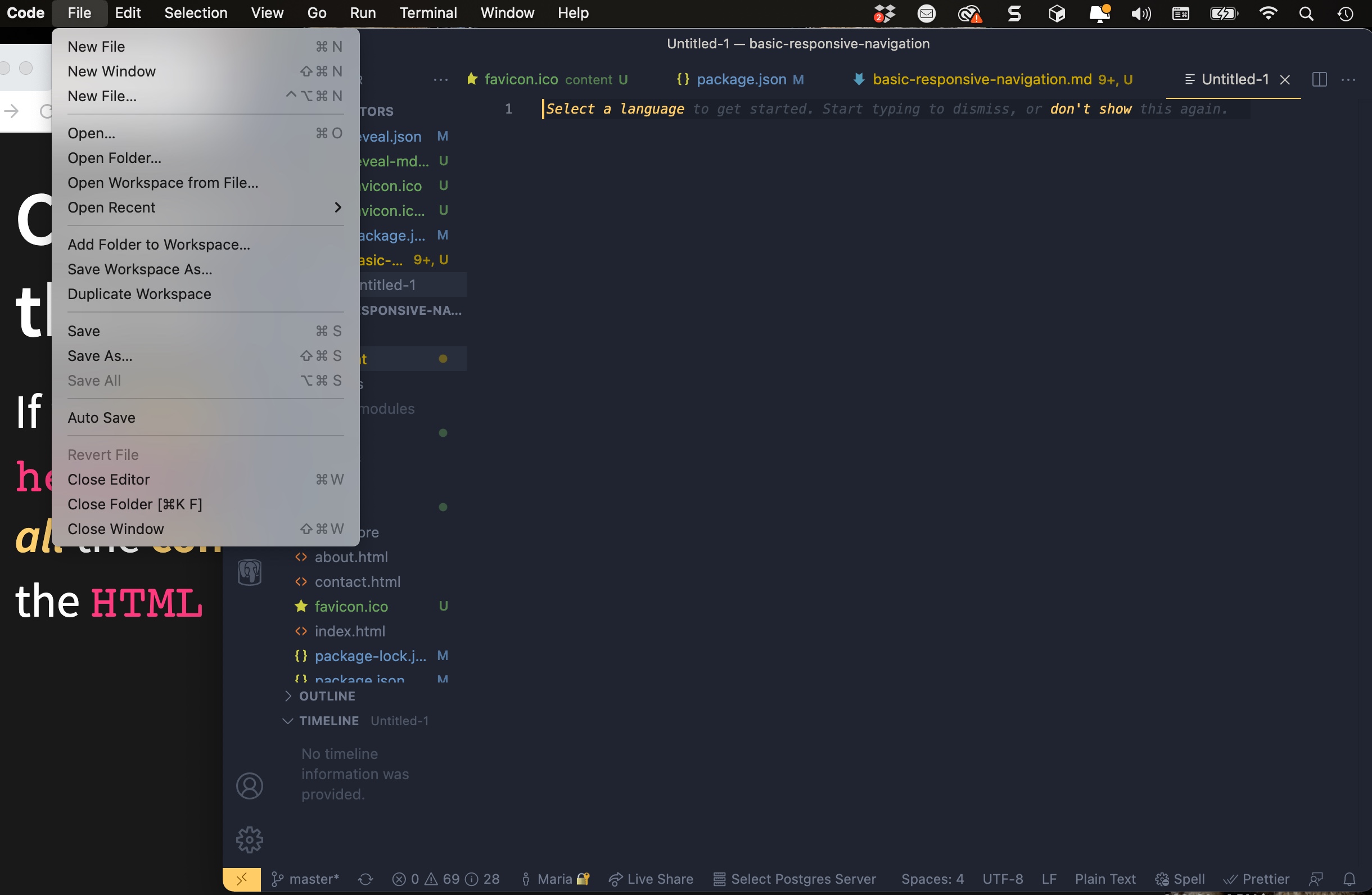Viewport: 1372px width, 895px height.
Task: Switch to the package.json tab
Action: (741, 79)
